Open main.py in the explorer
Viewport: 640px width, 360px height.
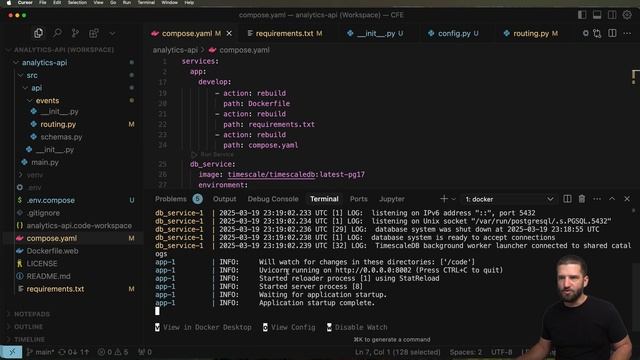pyautogui.click(x=45, y=162)
